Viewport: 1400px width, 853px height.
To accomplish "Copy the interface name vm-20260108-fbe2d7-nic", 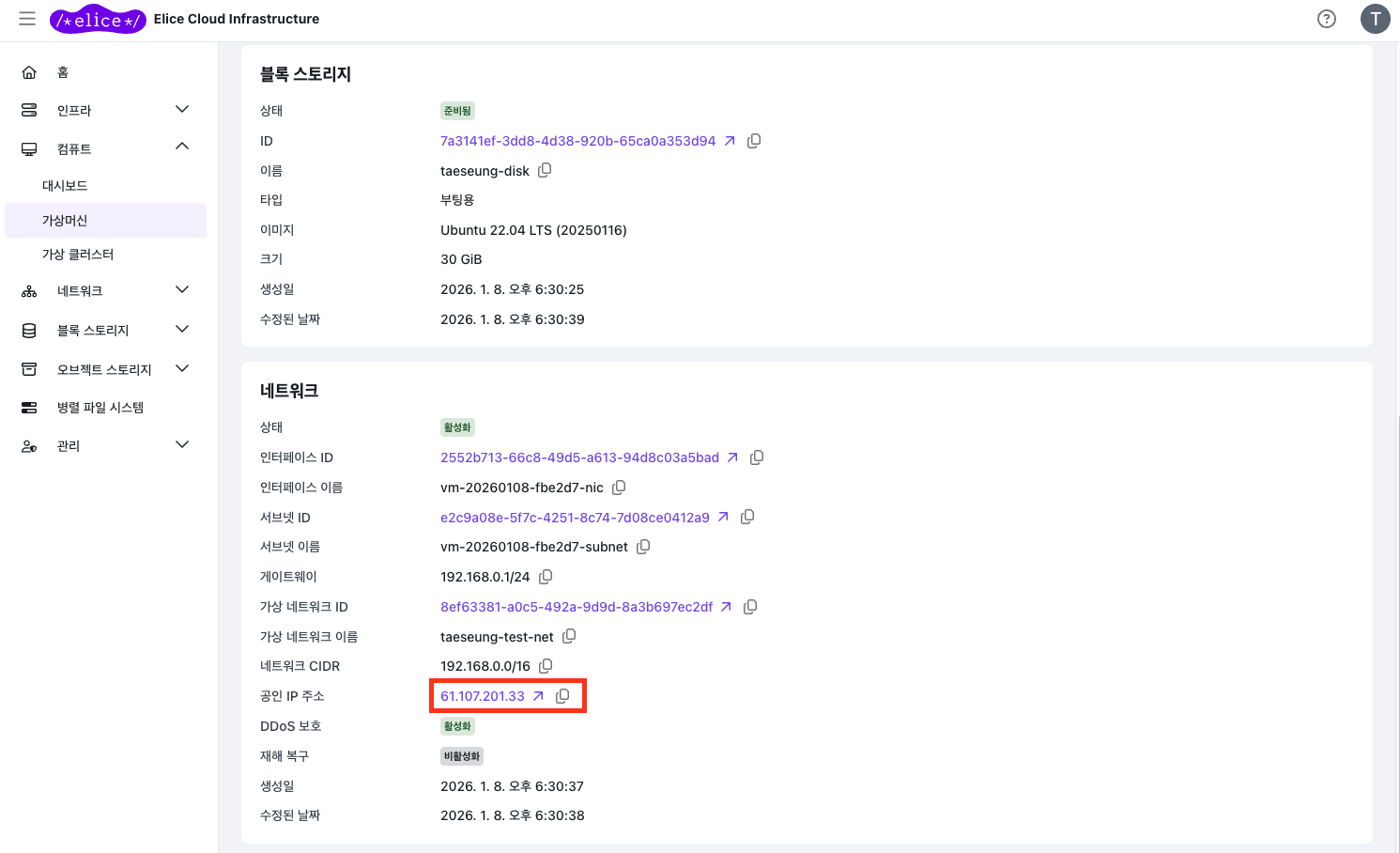I will 619,488.
